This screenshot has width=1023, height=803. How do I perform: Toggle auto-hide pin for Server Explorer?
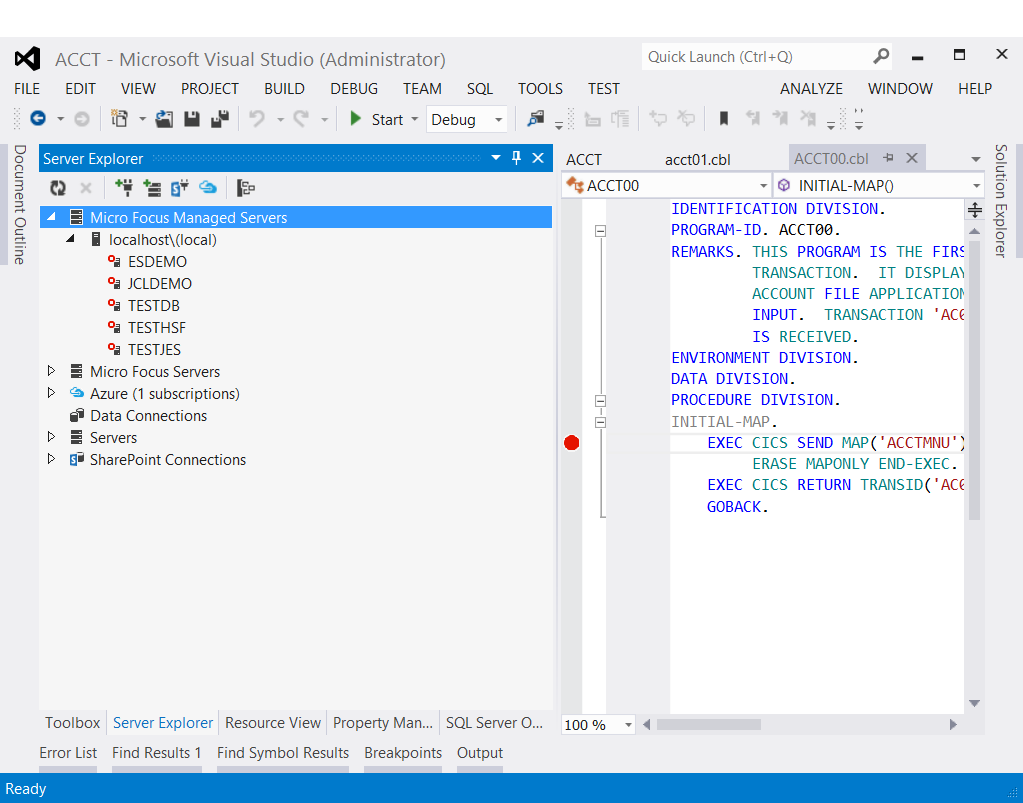click(x=517, y=158)
